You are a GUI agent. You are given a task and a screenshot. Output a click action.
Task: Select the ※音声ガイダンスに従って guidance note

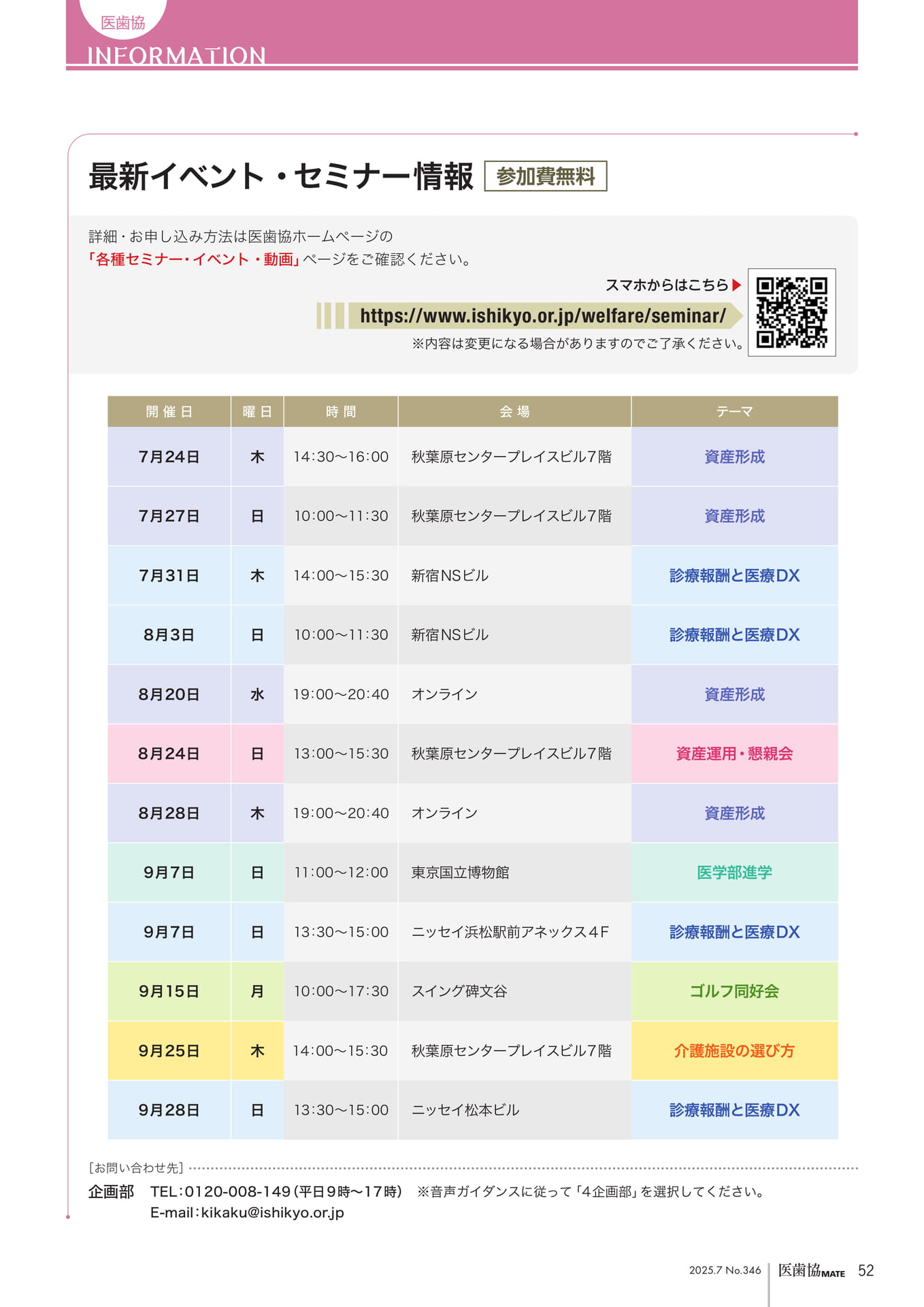(x=592, y=1191)
